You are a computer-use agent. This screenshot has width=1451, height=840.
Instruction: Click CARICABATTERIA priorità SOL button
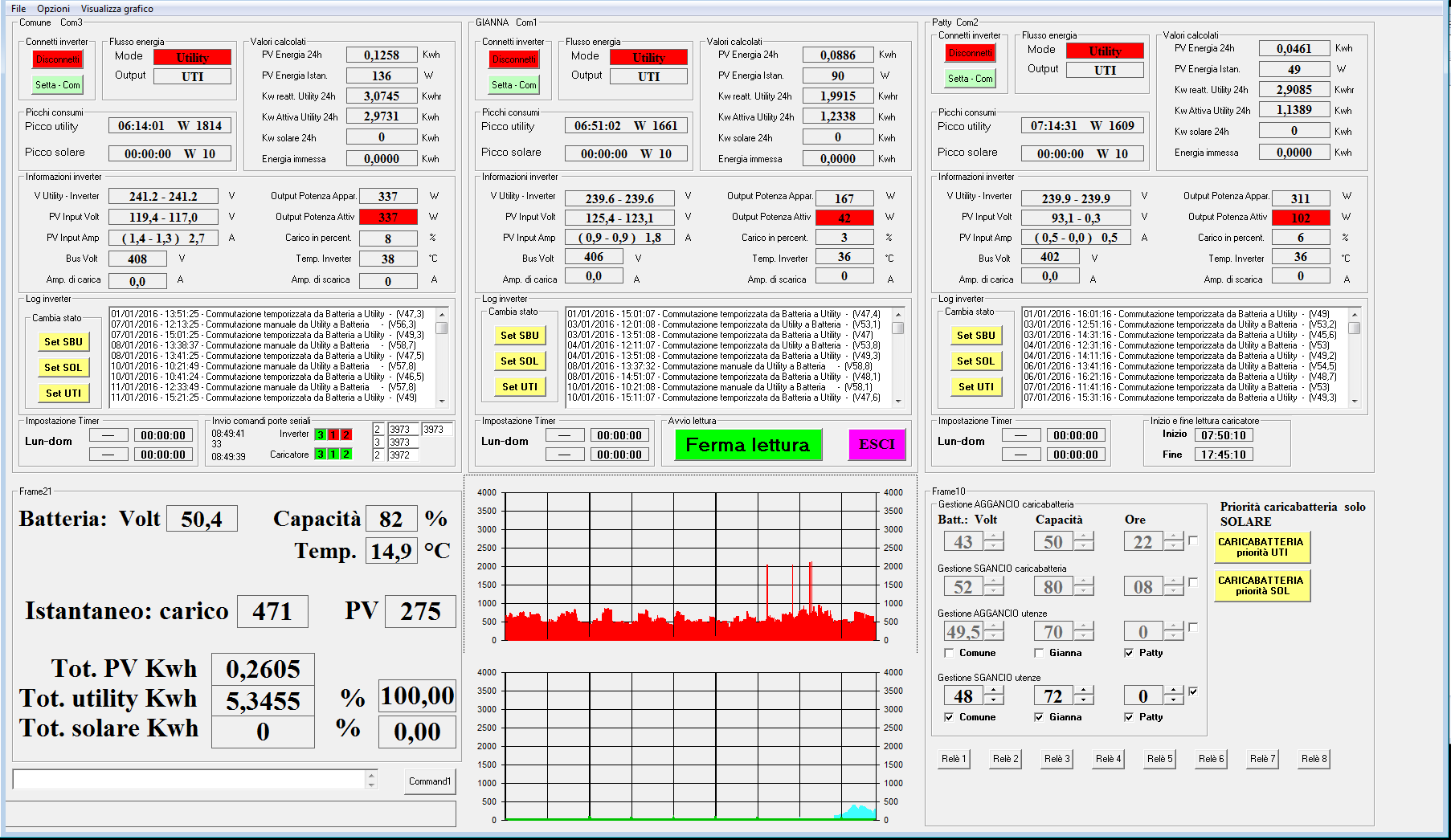(x=1261, y=585)
